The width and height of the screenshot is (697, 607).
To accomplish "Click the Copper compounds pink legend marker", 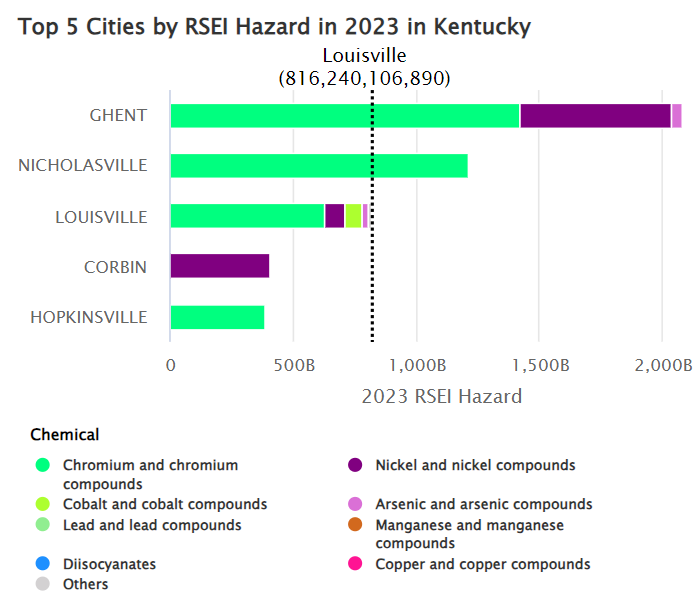I will 354,564.
